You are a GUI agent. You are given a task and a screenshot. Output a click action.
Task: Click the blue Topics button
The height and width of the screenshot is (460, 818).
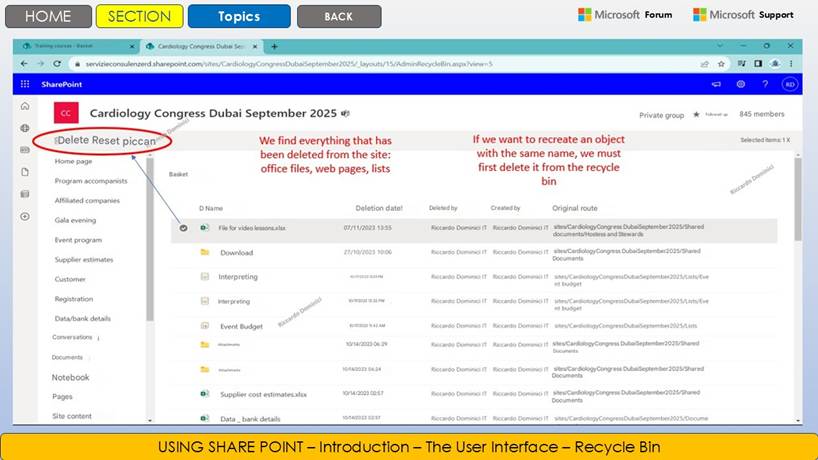[x=239, y=16]
